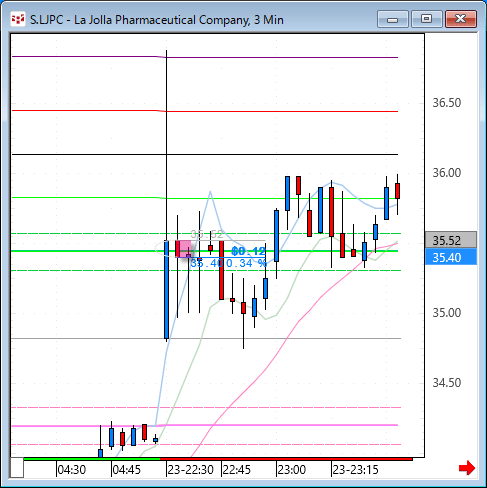
Task: Click the $0.12 profit label on chart
Action: point(249,251)
